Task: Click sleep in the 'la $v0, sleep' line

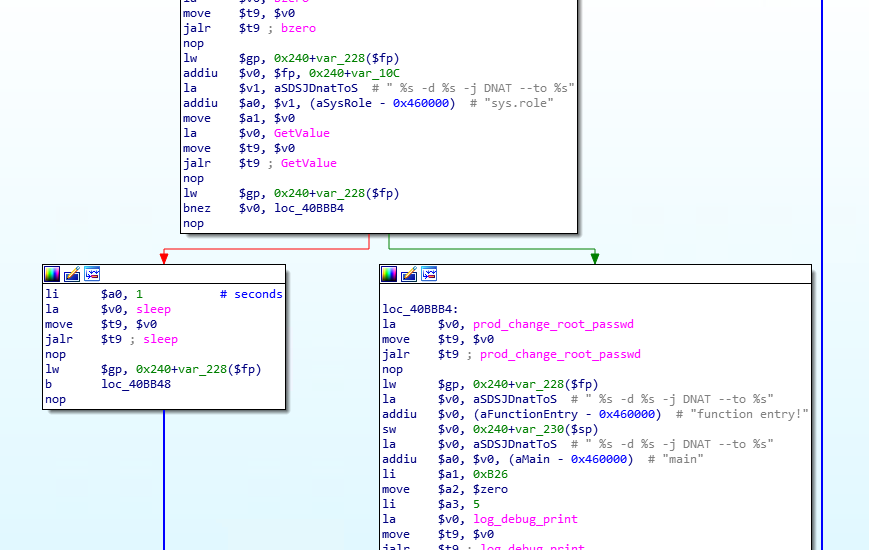Action: pyautogui.click(x=153, y=309)
